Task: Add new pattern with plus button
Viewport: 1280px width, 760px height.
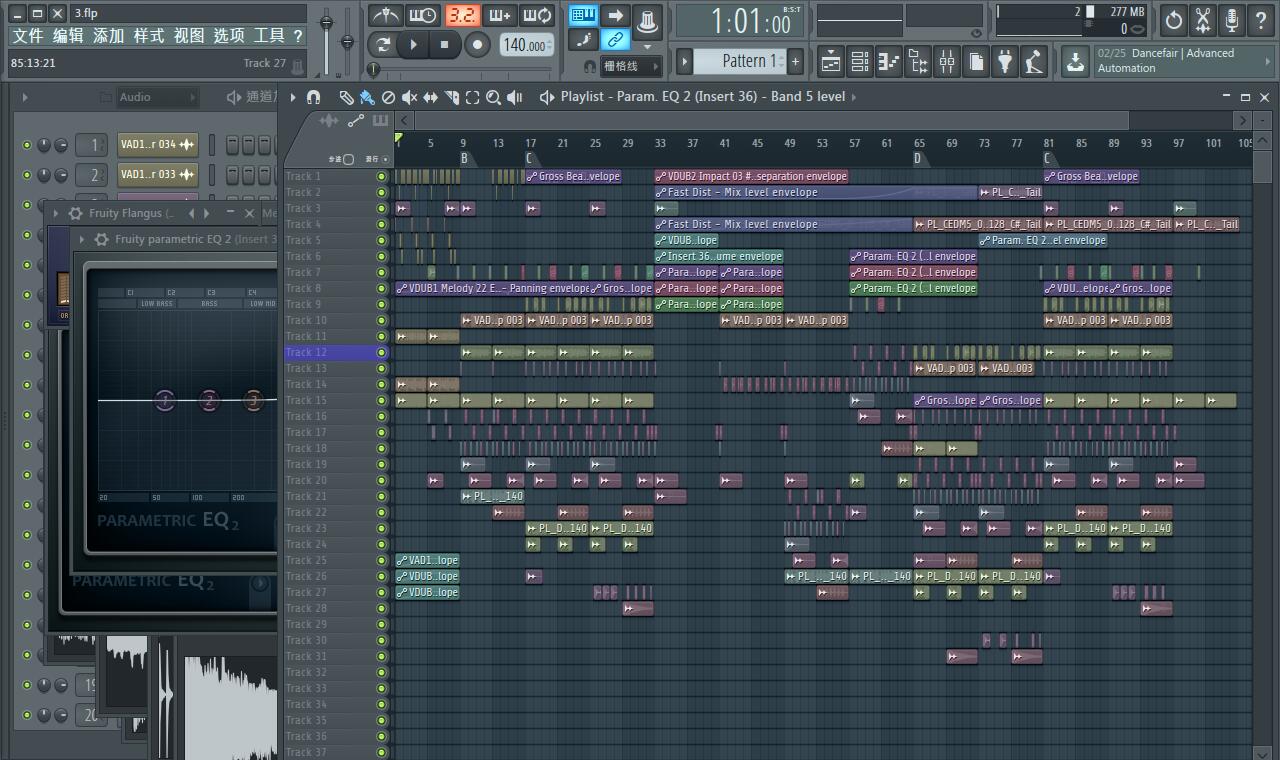Action: 796,61
